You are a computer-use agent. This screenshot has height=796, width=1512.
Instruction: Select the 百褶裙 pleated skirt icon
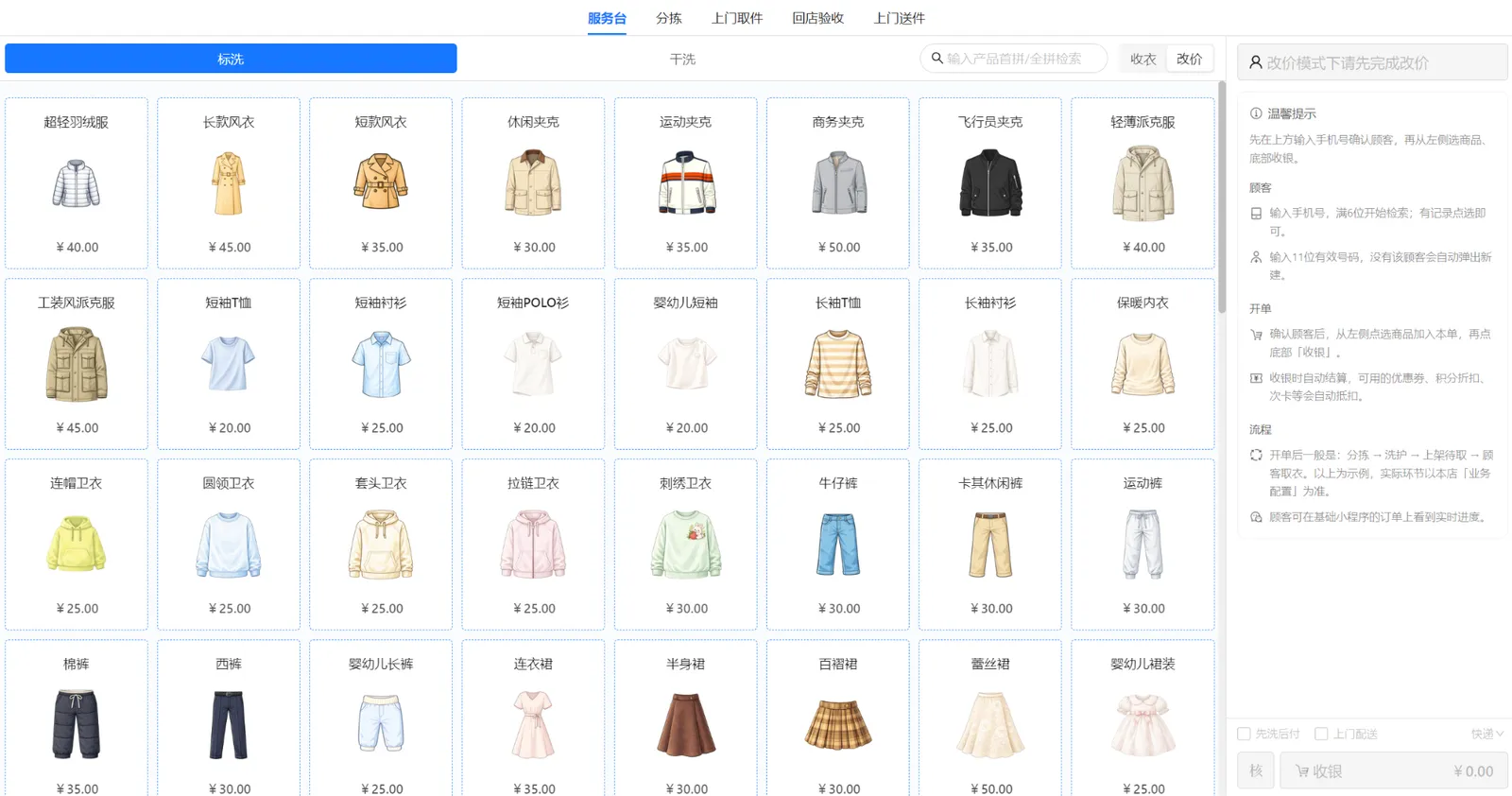[838, 725]
